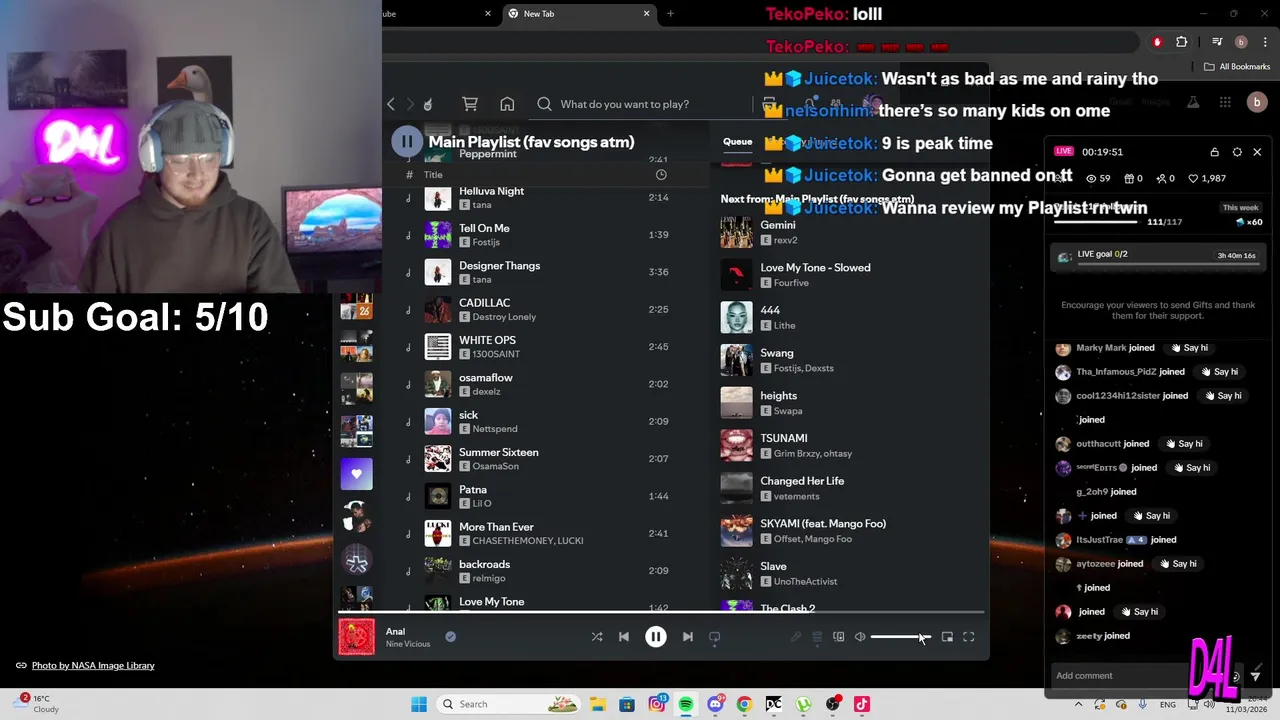
Task: Open the Google apps grid
Action: [x=1225, y=102]
